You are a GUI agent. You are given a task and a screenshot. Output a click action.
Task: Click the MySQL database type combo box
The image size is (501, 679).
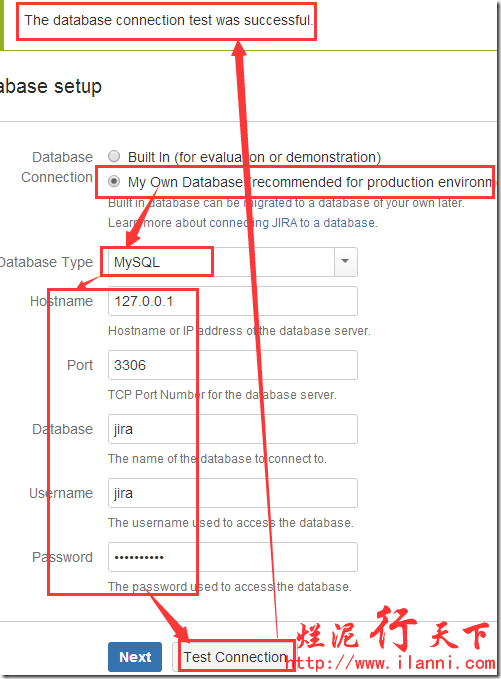233,262
